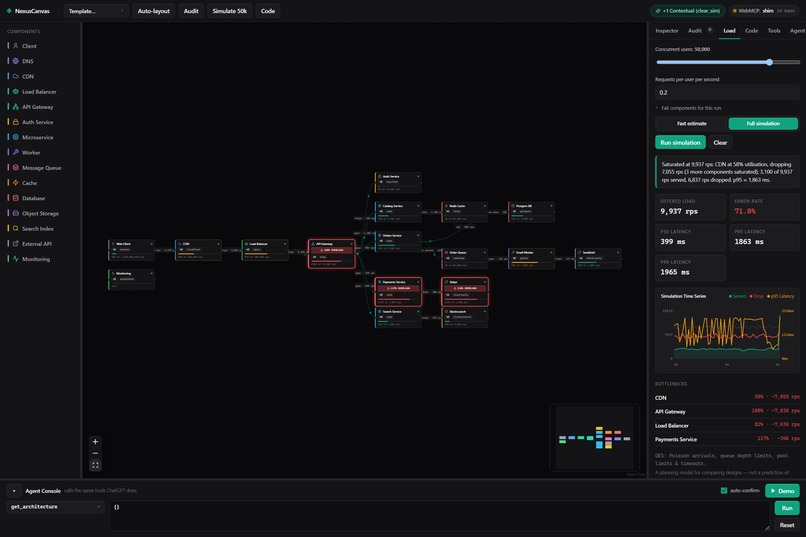
Task: Select the API Gateway node on canvas
Action: (x=332, y=254)
